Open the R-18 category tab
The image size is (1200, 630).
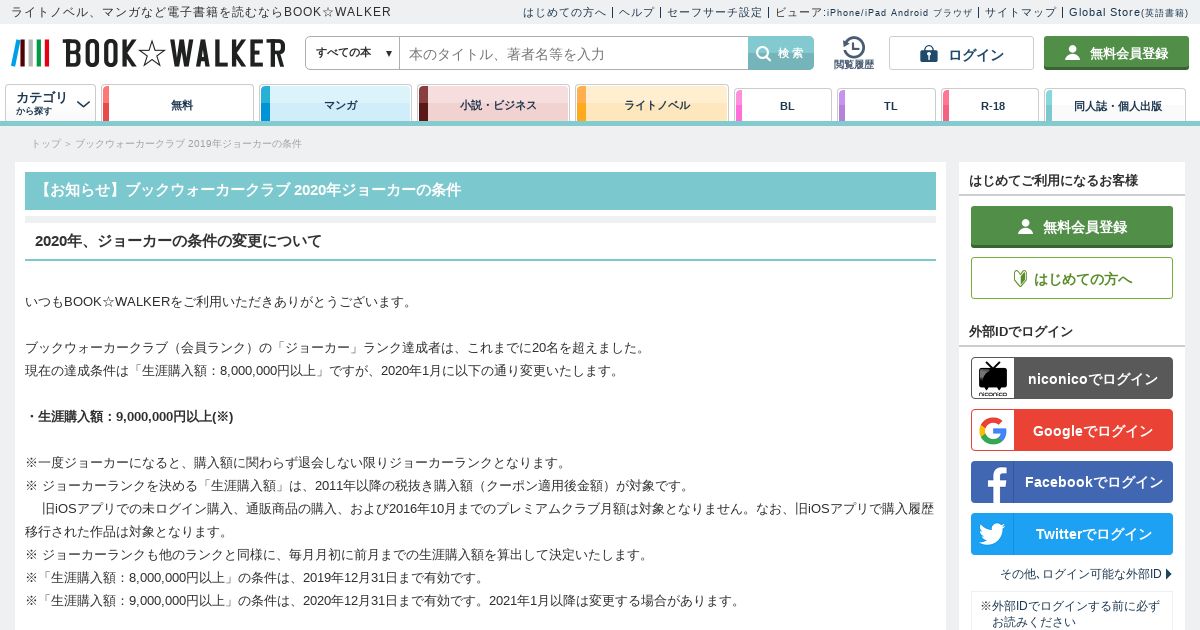pyautogui.click(x=990, y=105)
